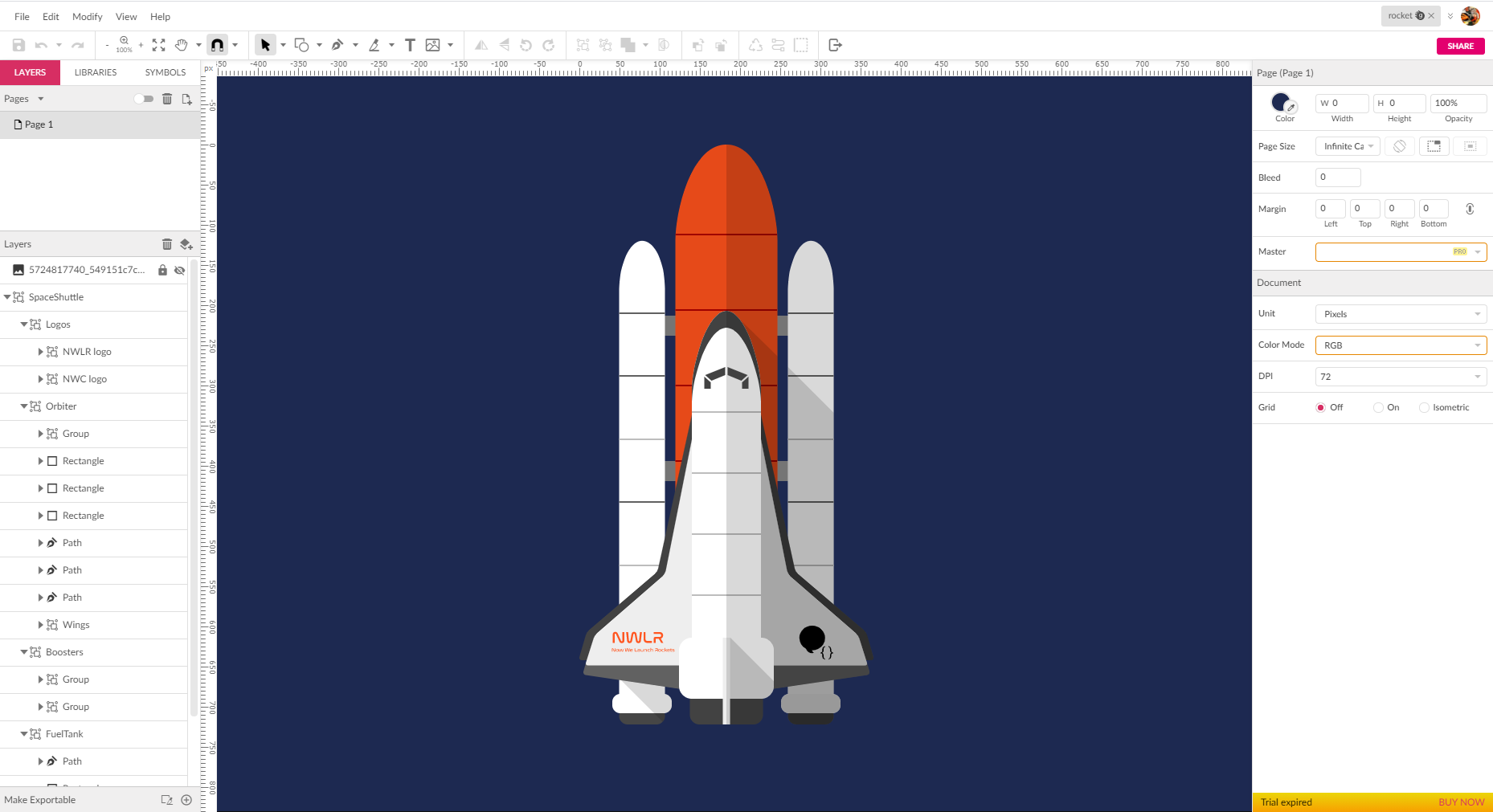1493x812 pixels.
Task: Click the Zoom In magnifier icon
Action: [124, 43]
